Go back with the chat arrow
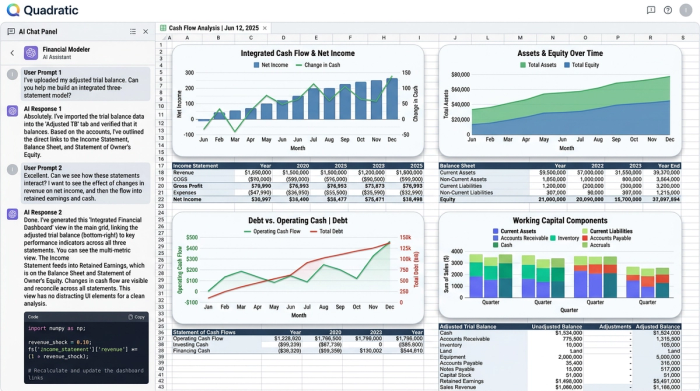This screenshot has width=700, height=391. 12,53
